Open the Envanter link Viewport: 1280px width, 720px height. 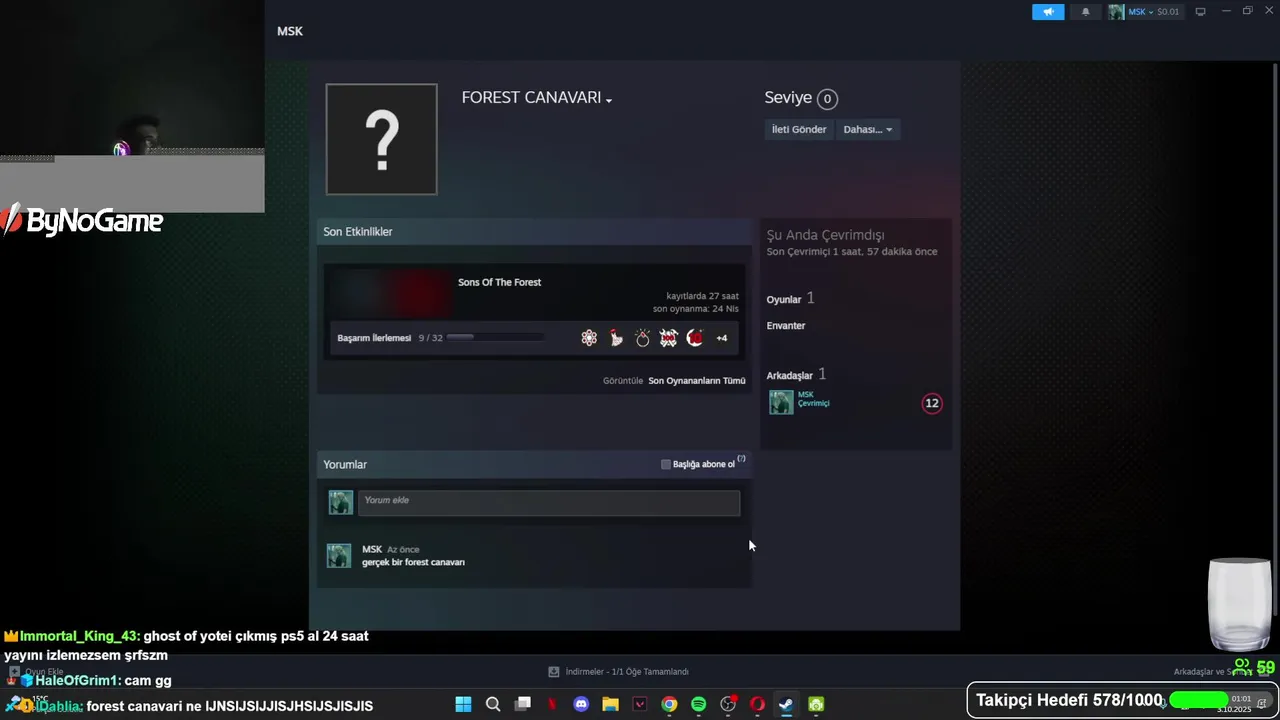click(786, 326)
